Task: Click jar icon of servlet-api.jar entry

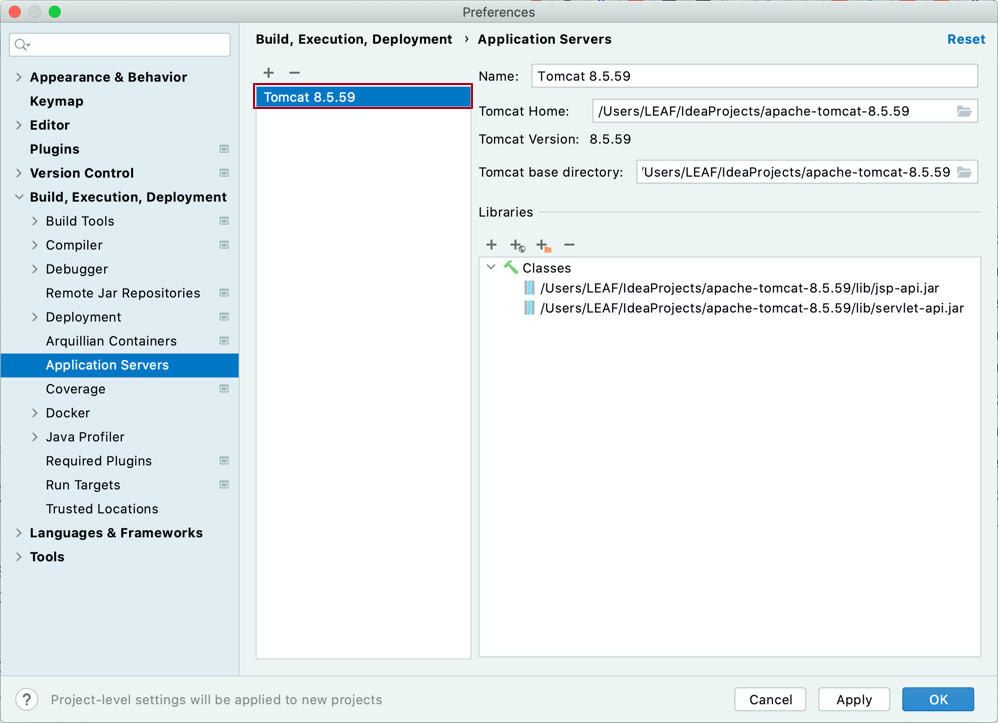Action: tap(529, 308)
